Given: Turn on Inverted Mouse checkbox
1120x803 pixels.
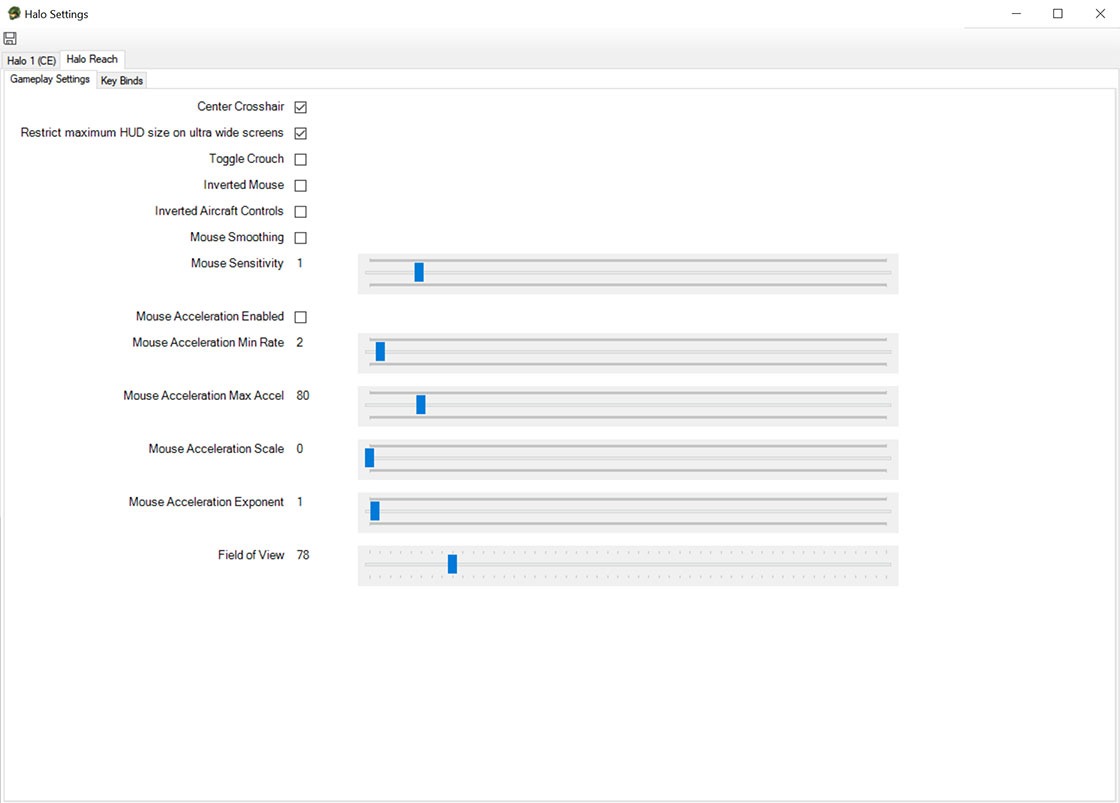Looking at the screenshot, I should click(x=300, y=185).
